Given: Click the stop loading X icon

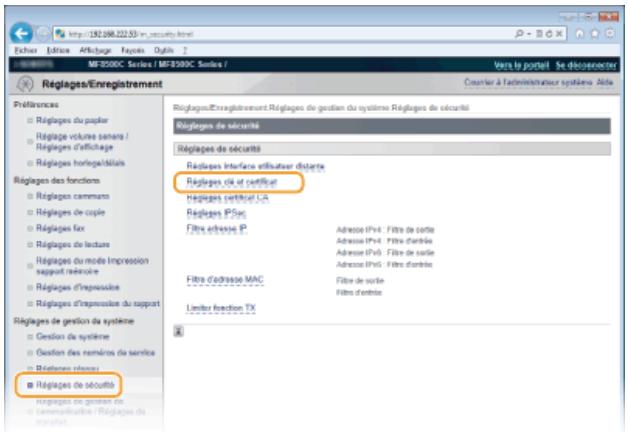Looking at the screenshot, I should [x=559, y=34].
